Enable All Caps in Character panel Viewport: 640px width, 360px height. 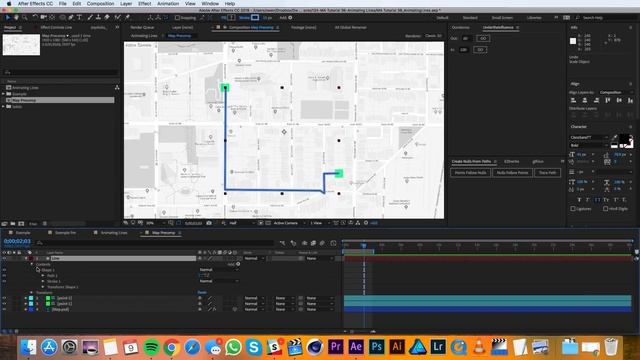(597, 200)
